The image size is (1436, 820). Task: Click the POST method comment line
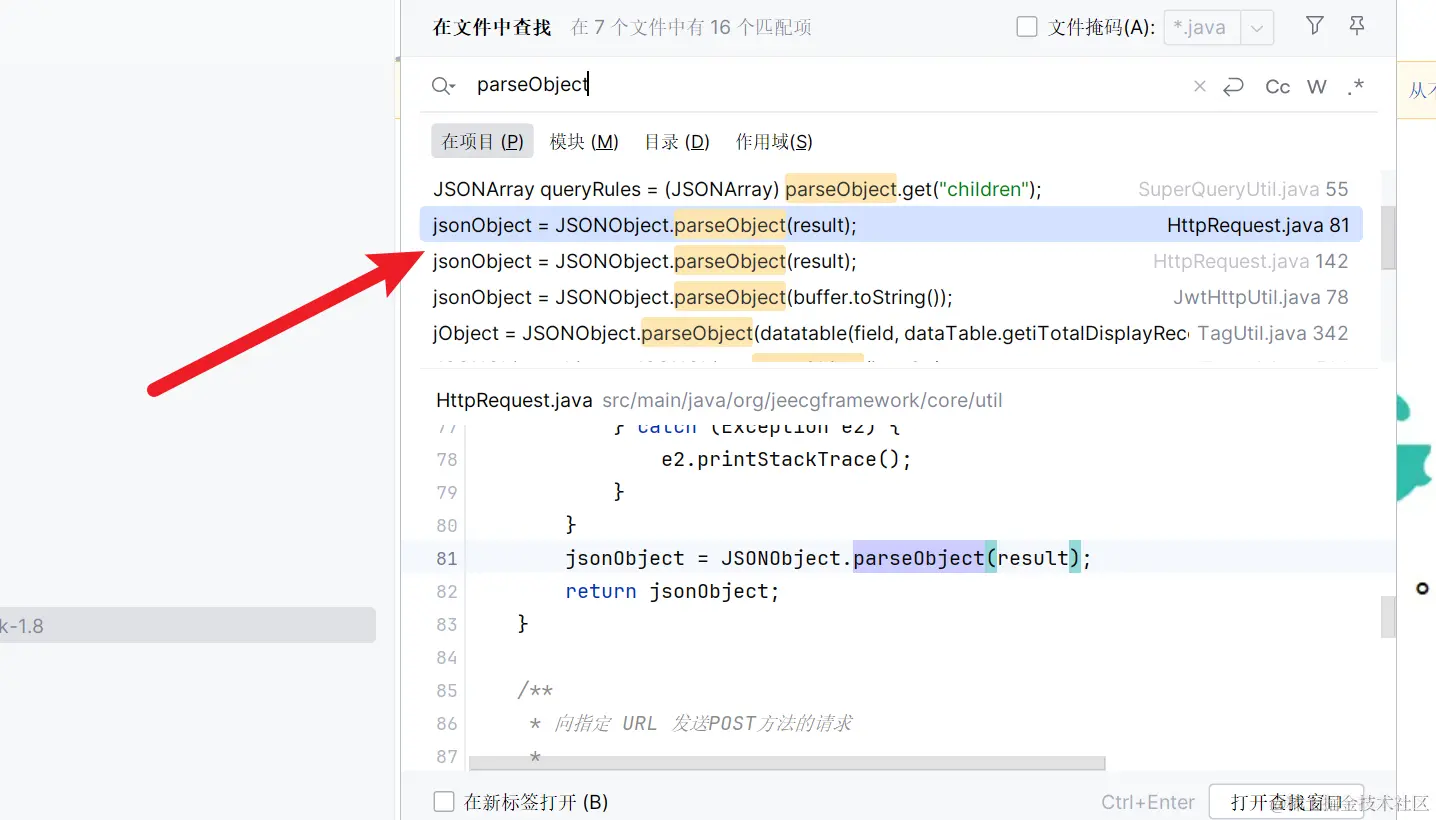[691, 723]
